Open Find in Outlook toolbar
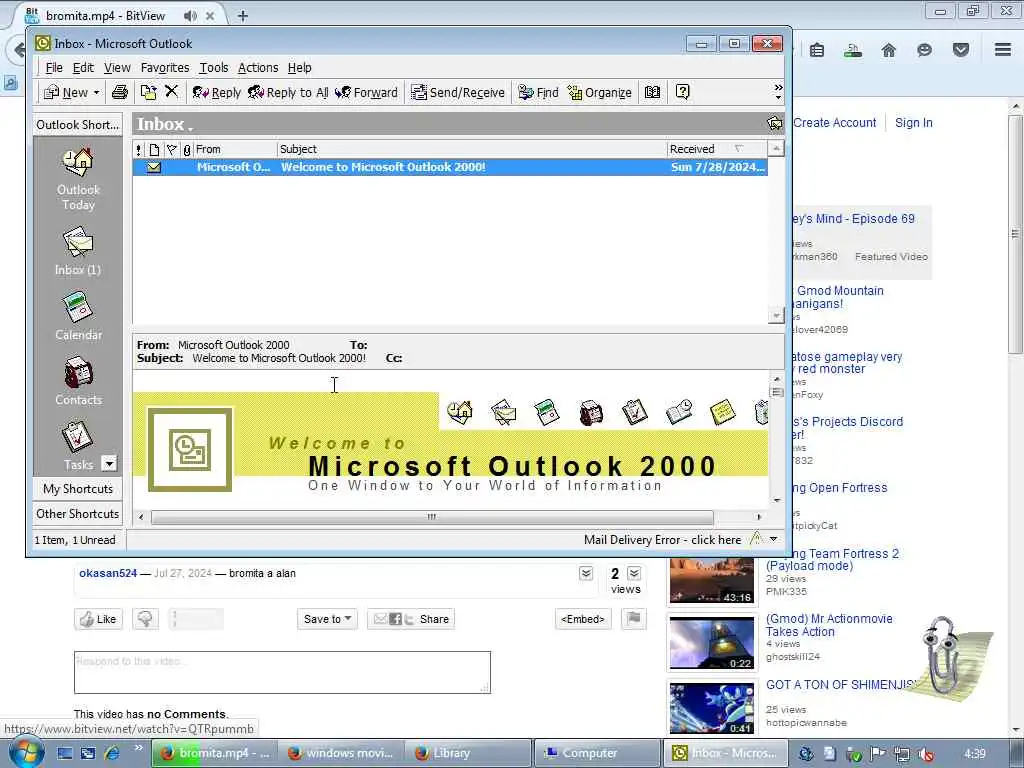This screenshot has width=1024, height=768. (538, 93)
